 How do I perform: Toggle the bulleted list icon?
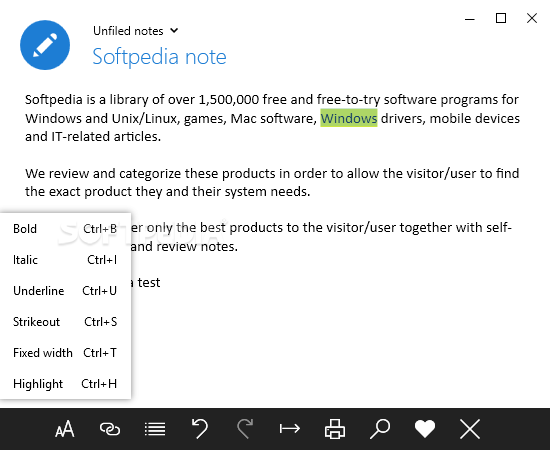coord(155,429)
